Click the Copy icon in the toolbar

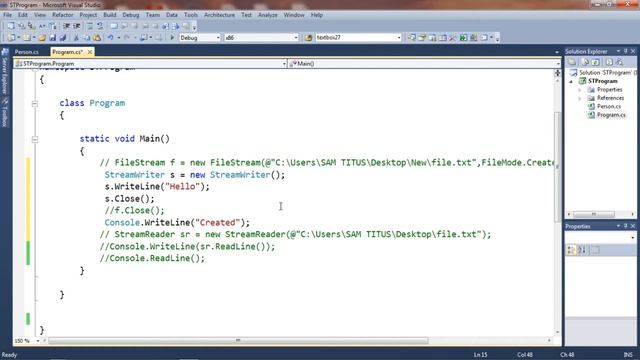pos(87,38)
